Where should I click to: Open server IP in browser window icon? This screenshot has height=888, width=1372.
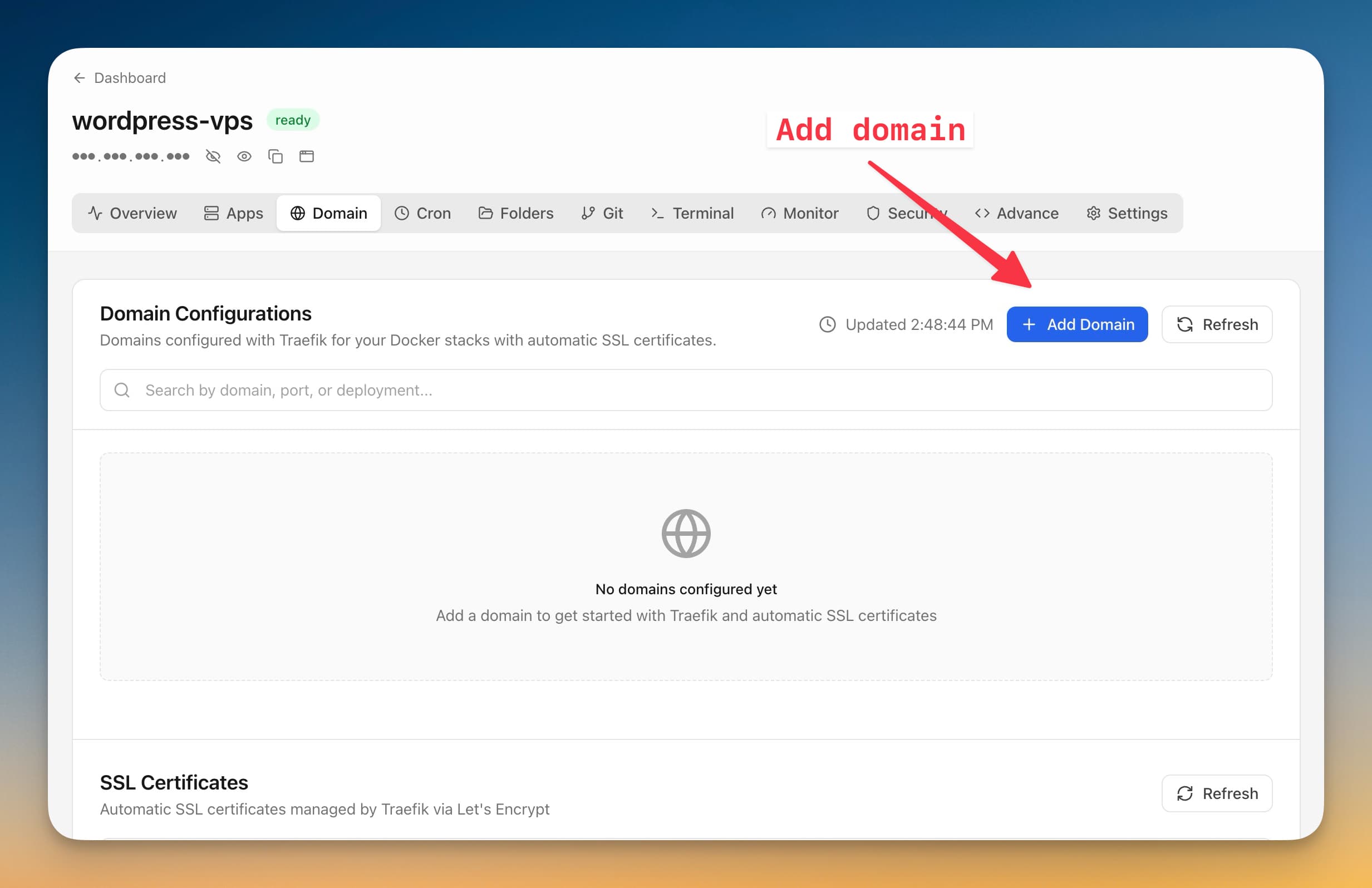coord(306,156)
